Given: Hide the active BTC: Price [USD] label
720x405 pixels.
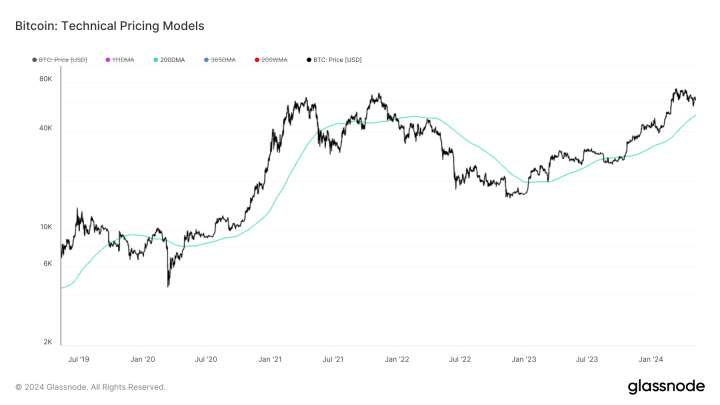Looking at the screenshot, I should (x=338, y=60).
